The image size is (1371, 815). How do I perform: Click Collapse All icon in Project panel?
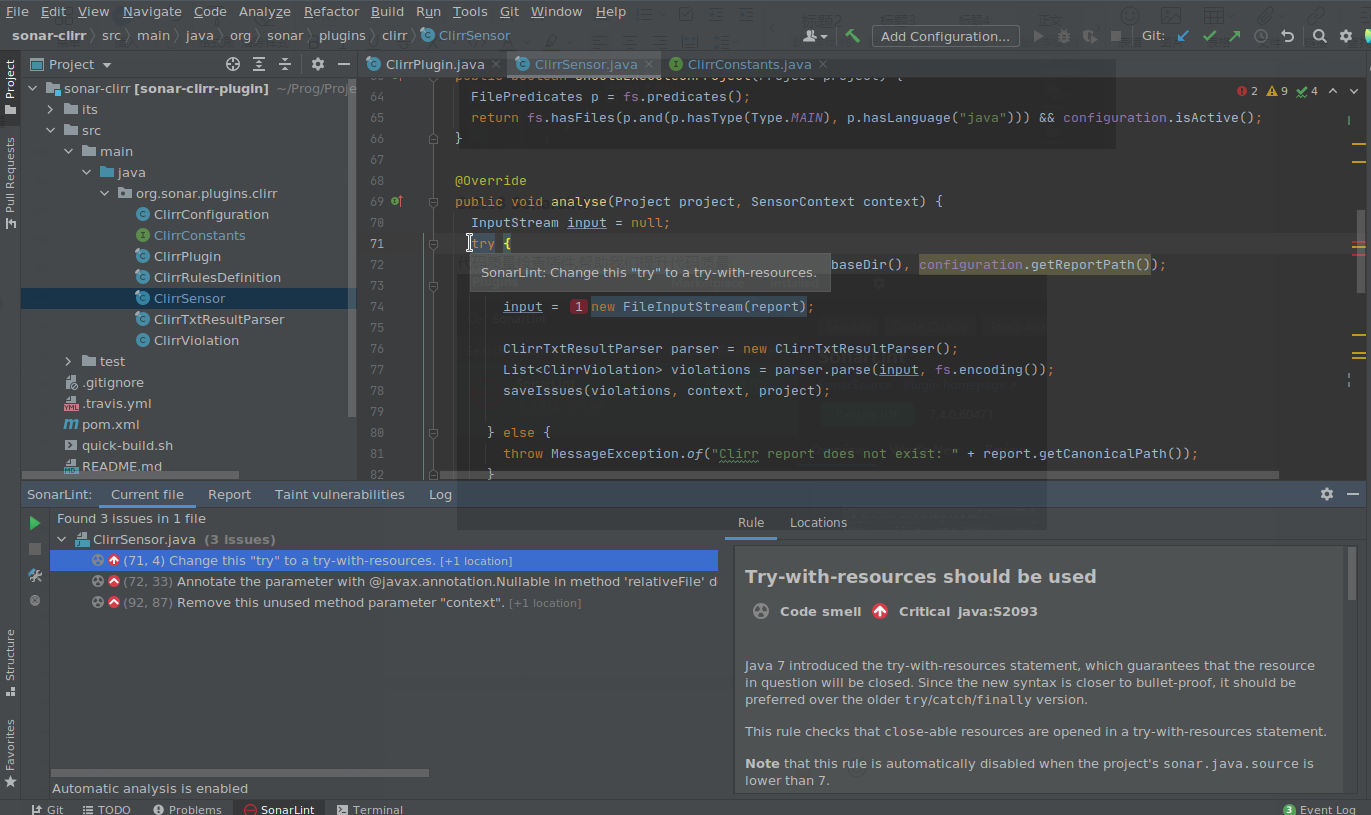pyautogui.click(x=285, y=64)
